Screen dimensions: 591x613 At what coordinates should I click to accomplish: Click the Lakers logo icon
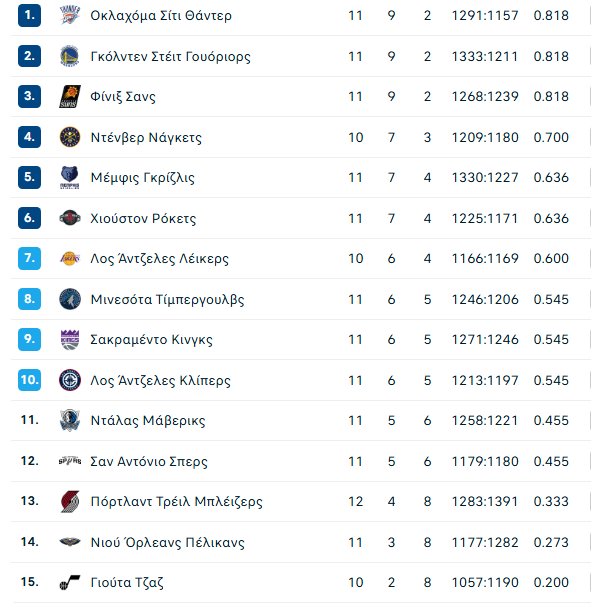point(70,258)
